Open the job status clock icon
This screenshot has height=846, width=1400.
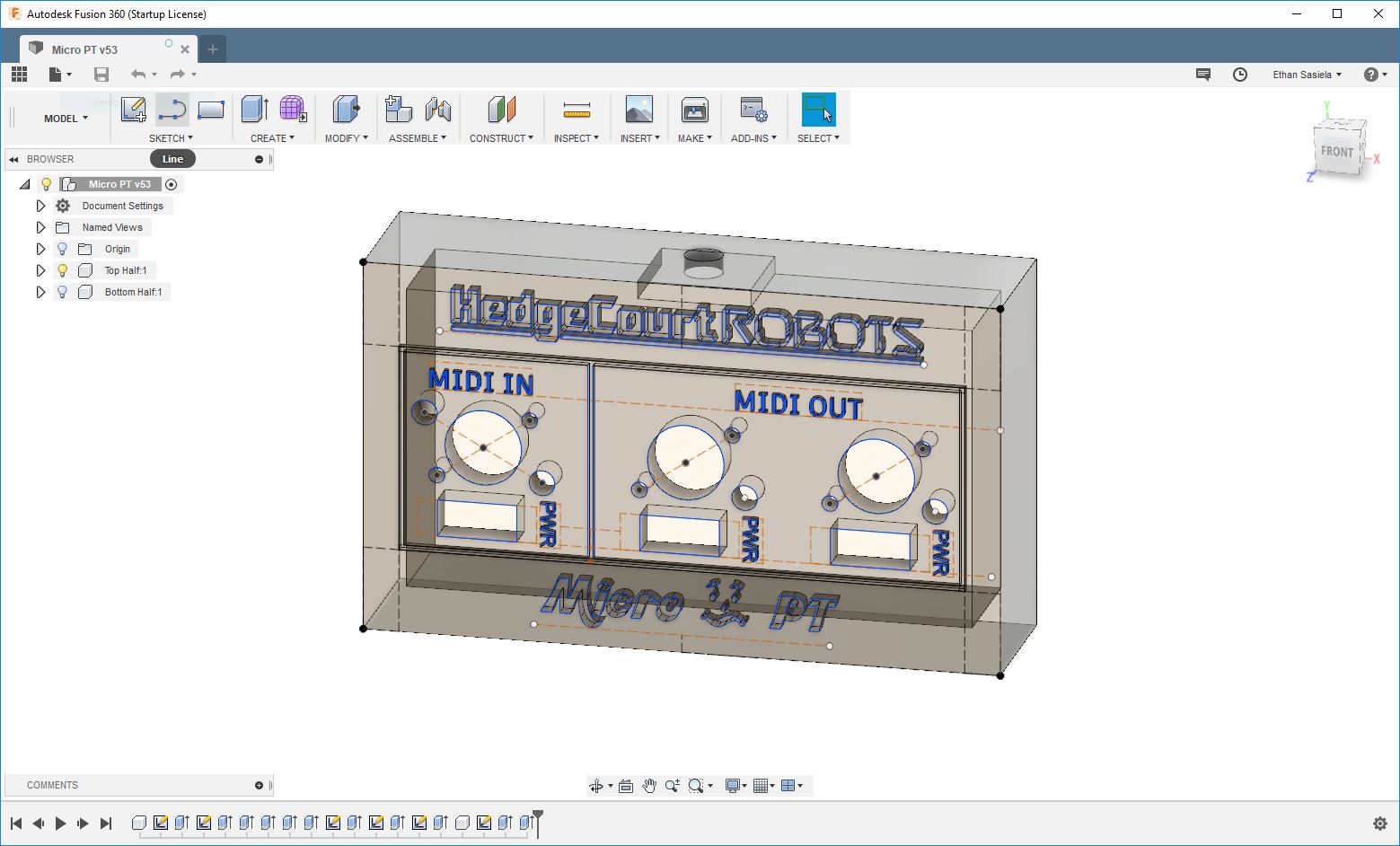tap(1240, 75)
